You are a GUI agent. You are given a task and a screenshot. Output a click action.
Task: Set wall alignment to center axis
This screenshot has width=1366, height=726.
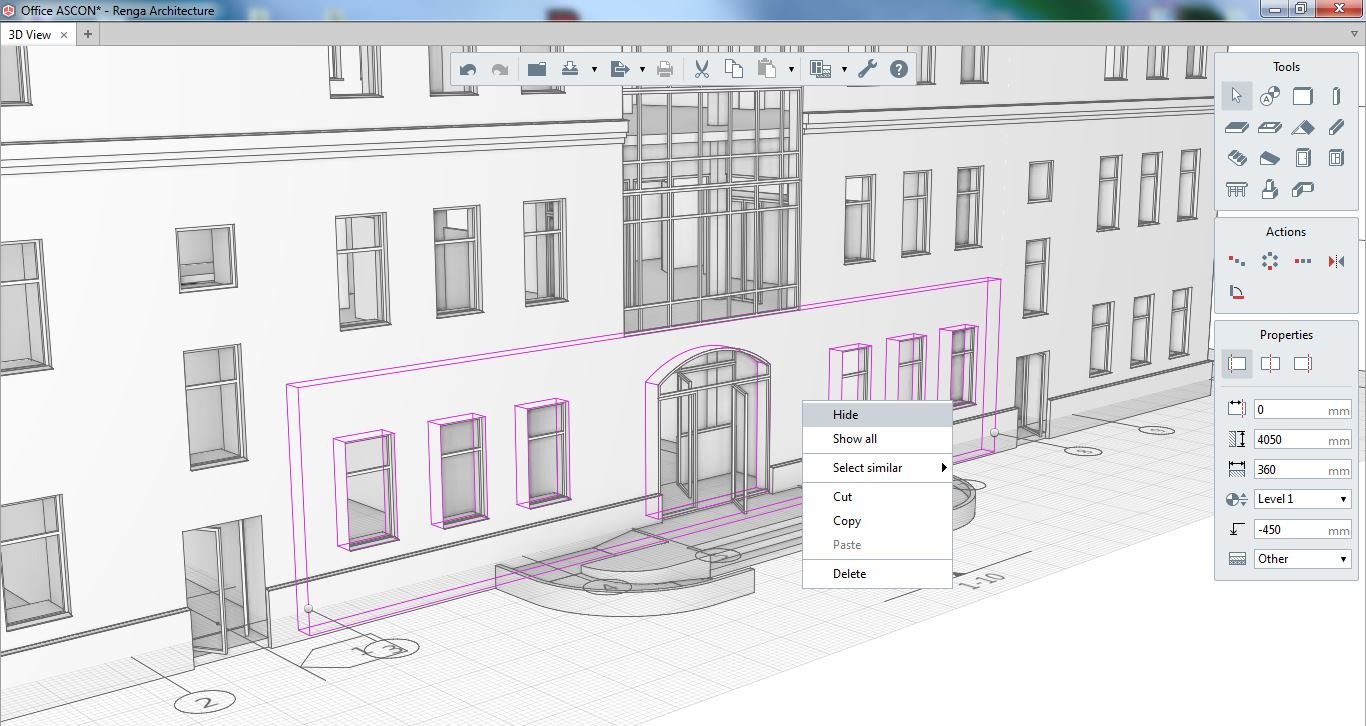click(1270, 364)
